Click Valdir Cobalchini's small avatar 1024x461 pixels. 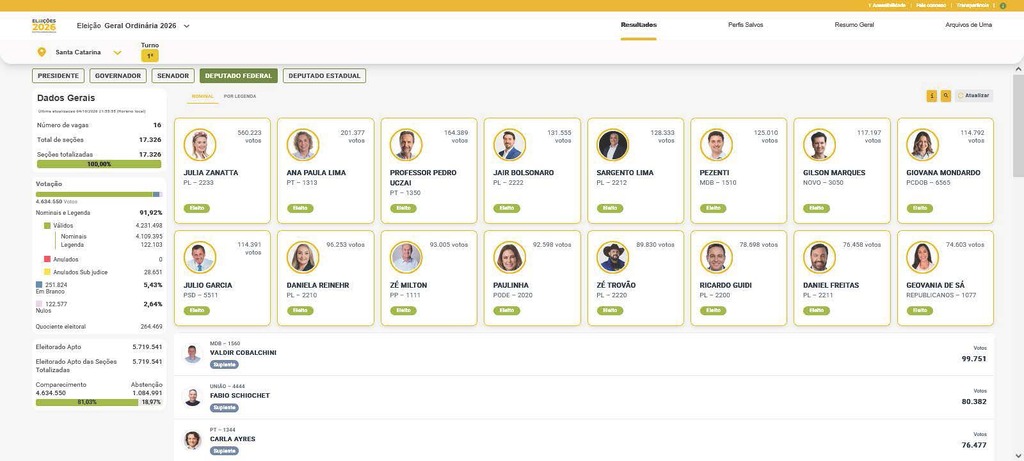point(192,355)
